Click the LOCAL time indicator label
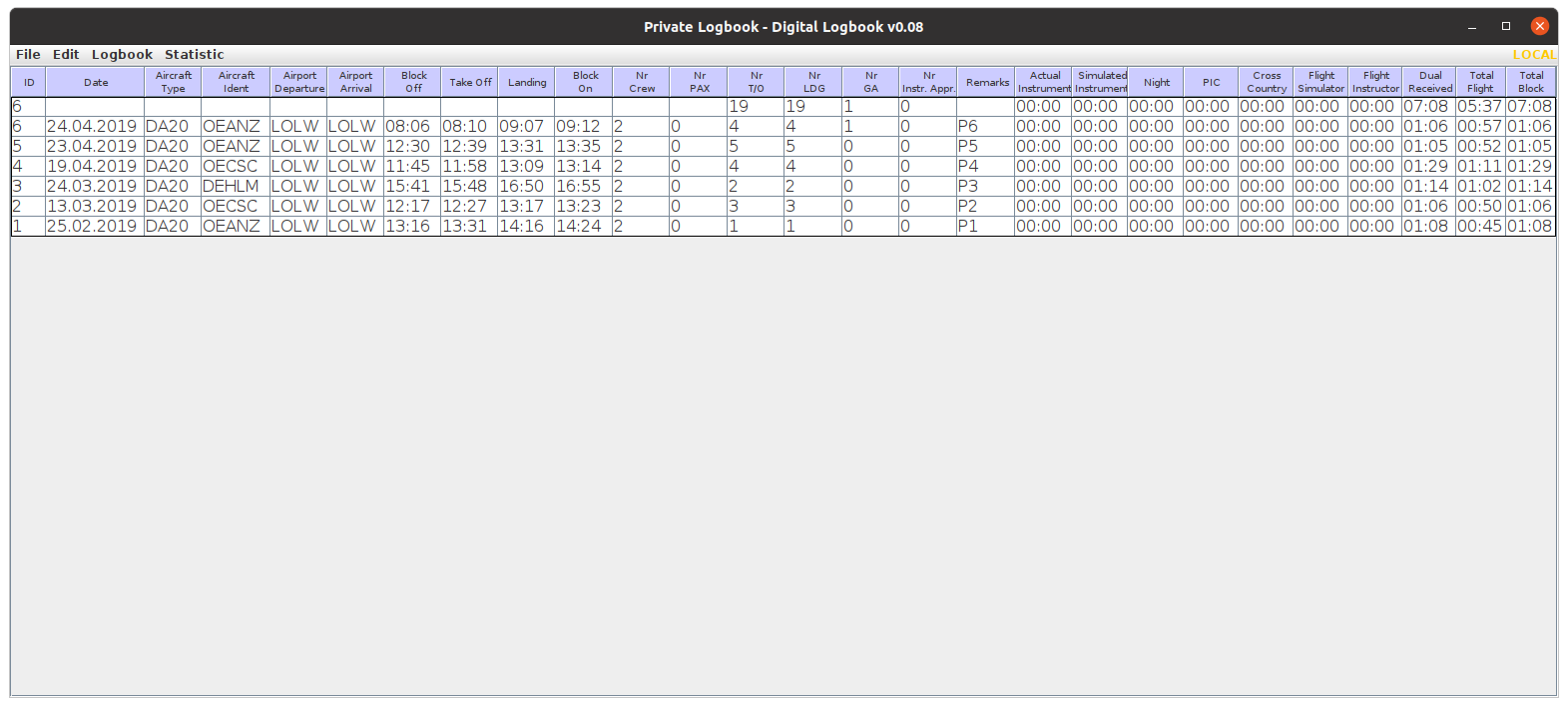This screenshot has width=1568, height=707. 1533,55
